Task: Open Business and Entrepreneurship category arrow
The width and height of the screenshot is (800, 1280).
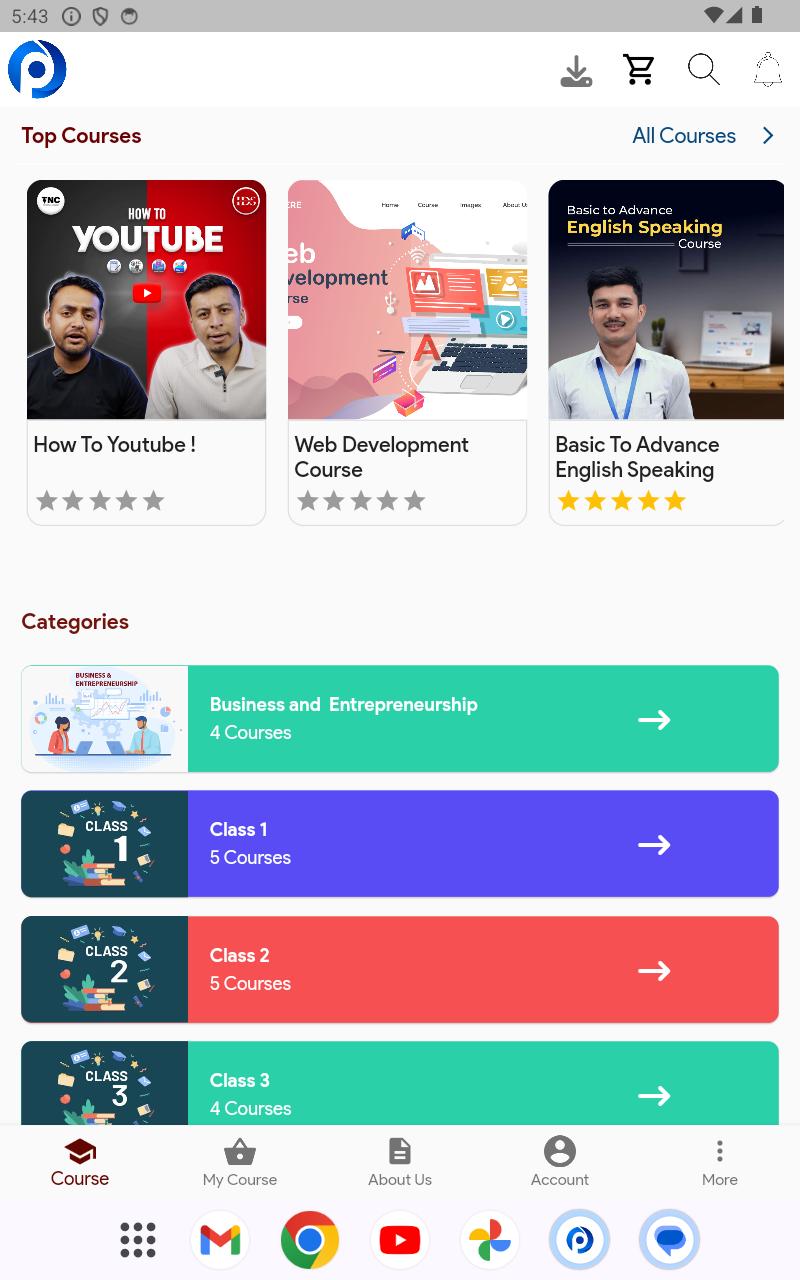Action: click(654, 720)
